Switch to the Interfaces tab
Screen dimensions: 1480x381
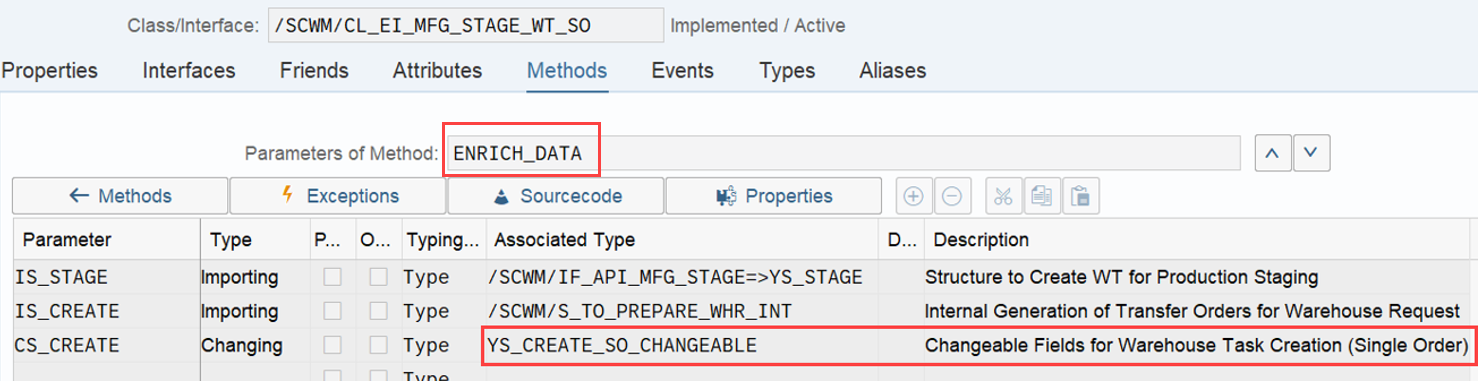189,71
